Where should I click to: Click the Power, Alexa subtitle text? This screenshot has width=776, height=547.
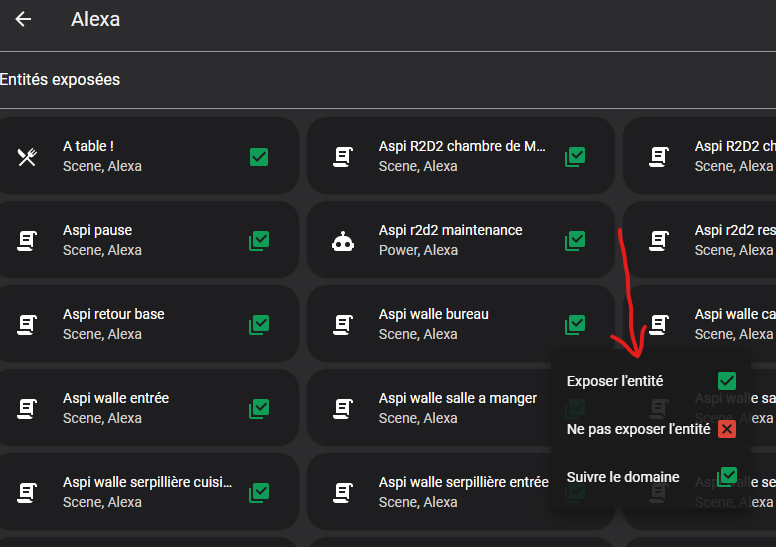click(418, 250)
